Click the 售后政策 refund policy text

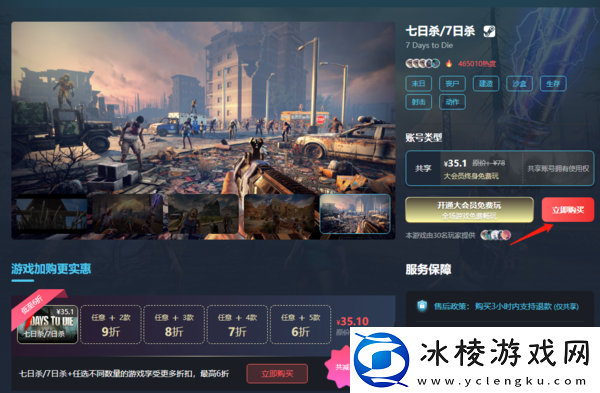506,307
